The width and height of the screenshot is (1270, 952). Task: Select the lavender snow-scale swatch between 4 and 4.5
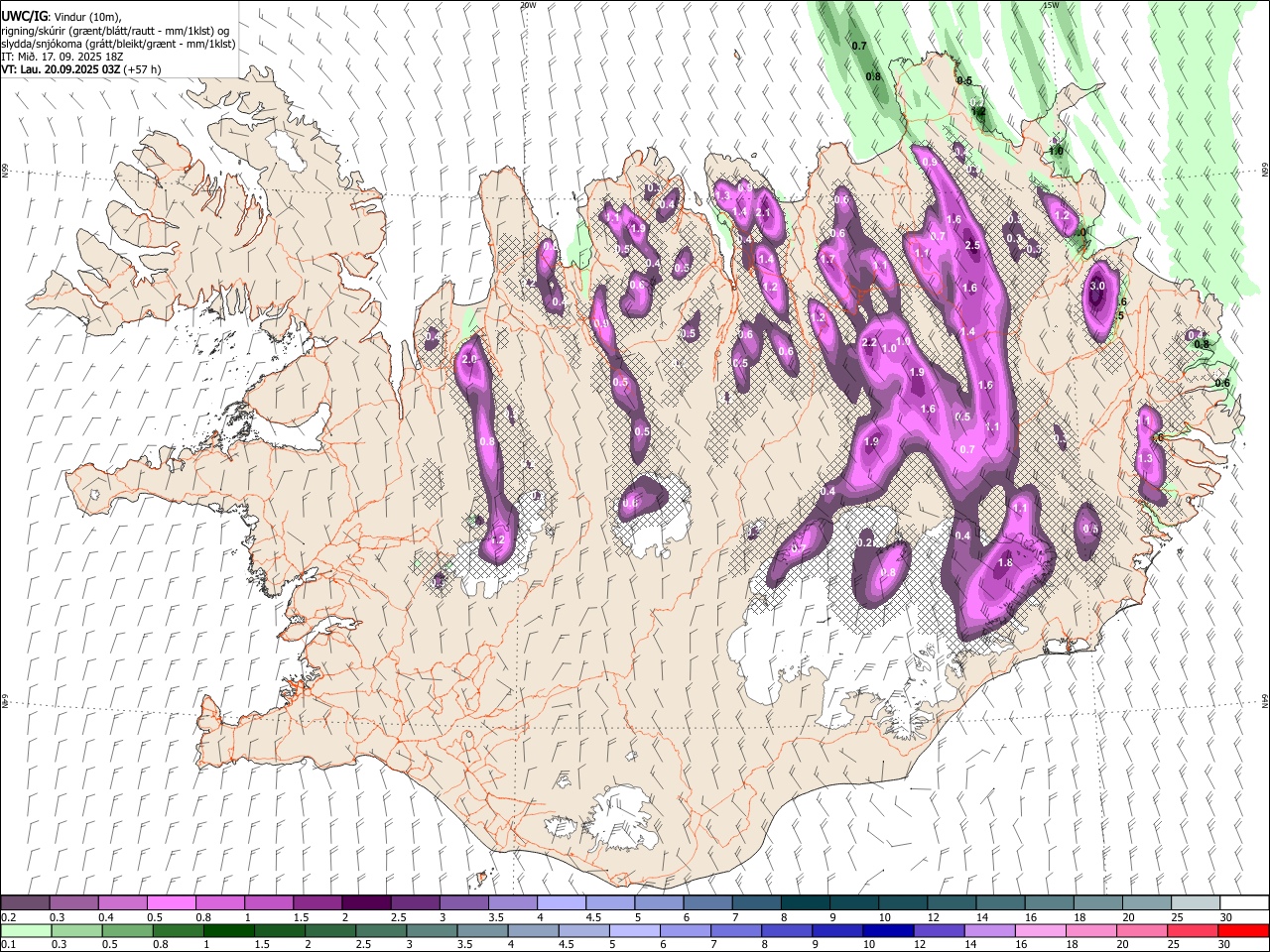tap(562, 903)
